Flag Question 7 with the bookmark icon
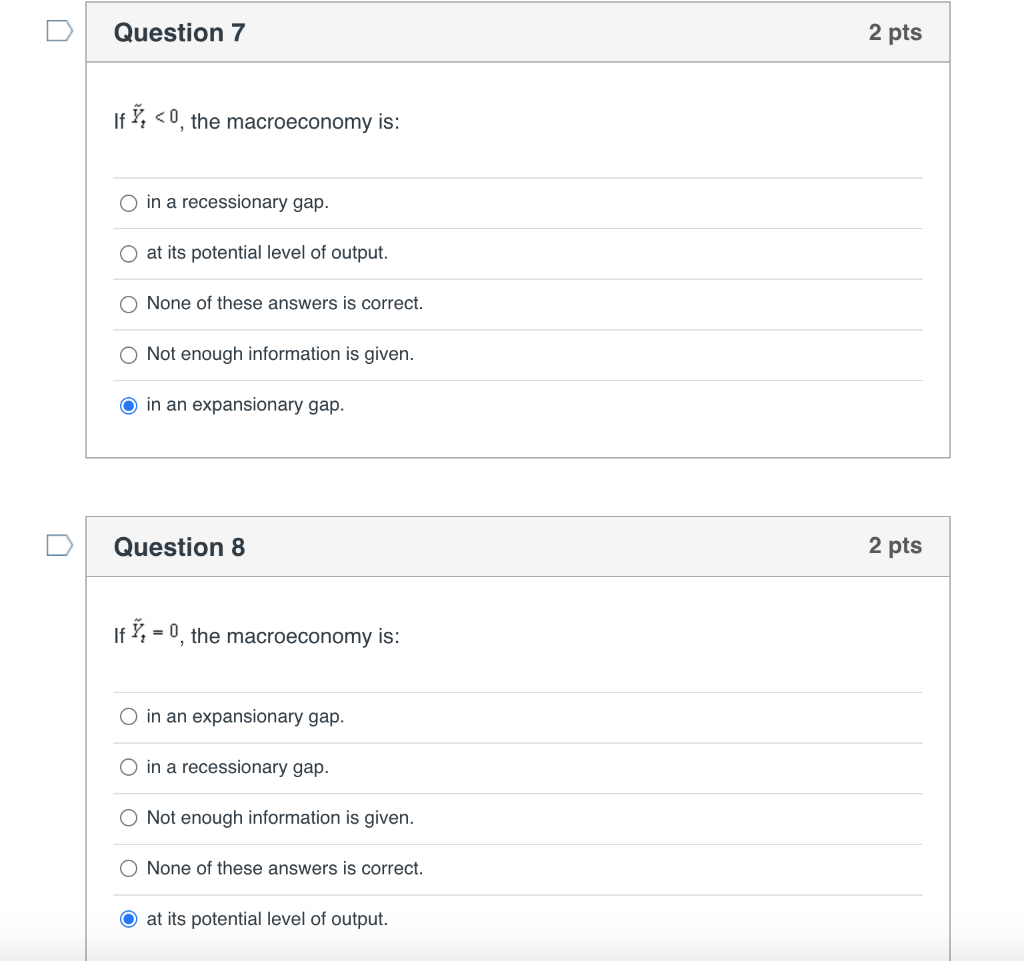1024x961 pixels. (x=59, y=32)
